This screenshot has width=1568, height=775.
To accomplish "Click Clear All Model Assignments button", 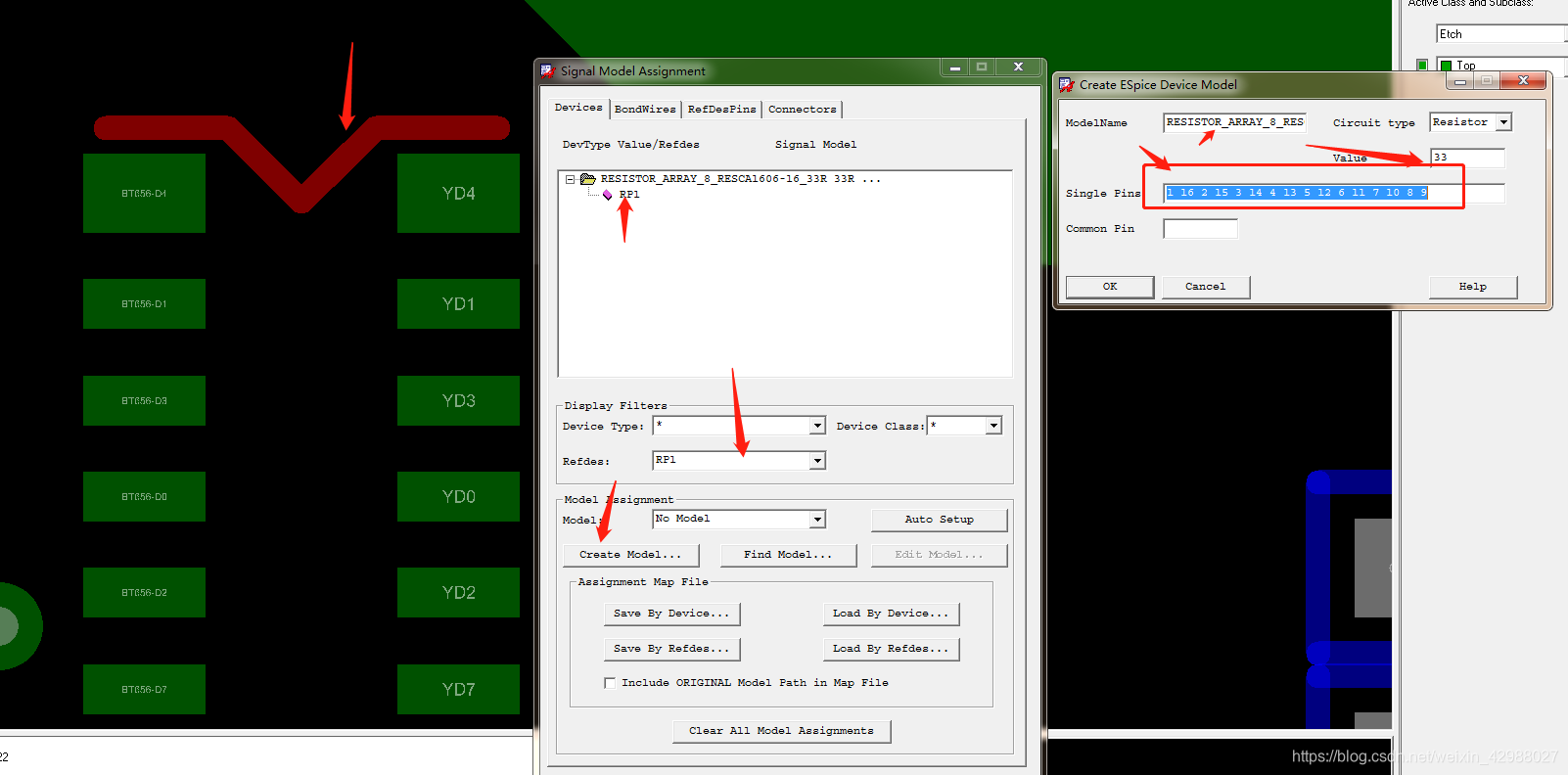I will (x=782, y=731).
